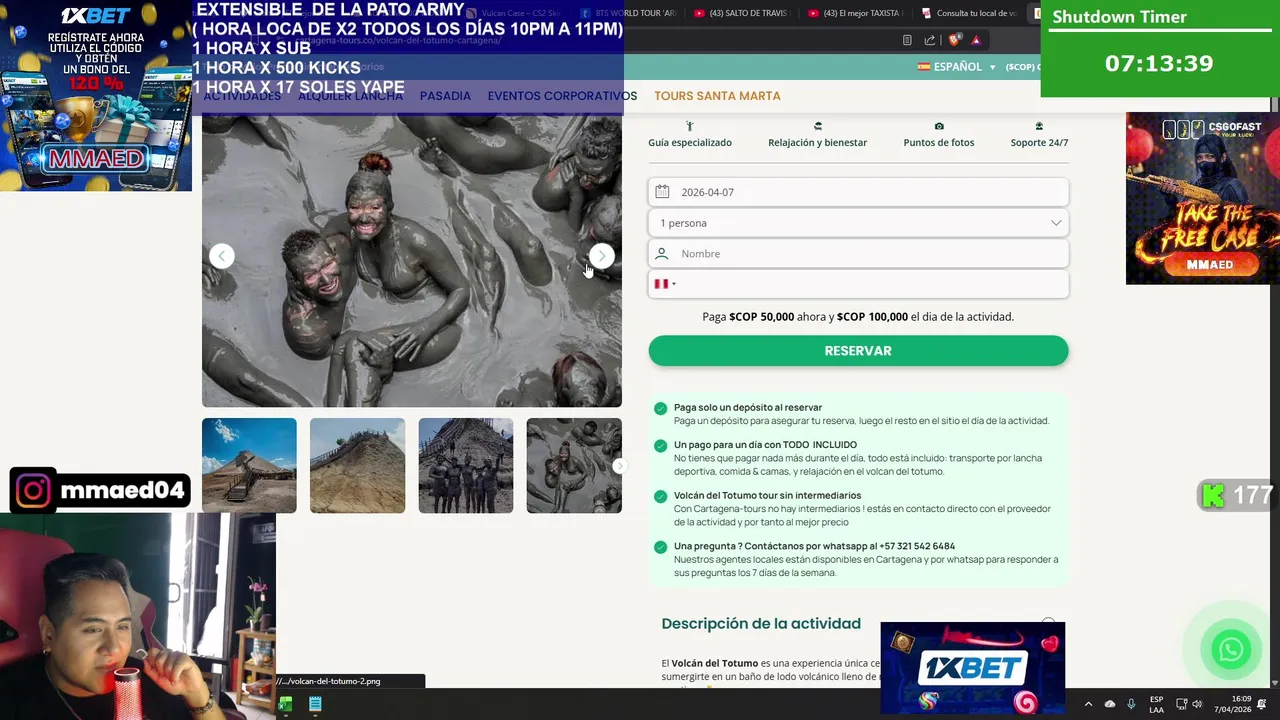This screenshot has height=720, width=1280.
Task: Open the TOURS SANTA MARTA menu item
Action: (717, 96)
